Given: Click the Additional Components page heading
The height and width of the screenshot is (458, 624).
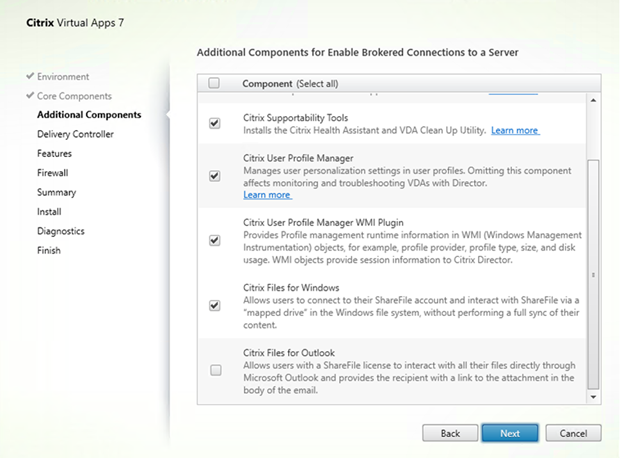Looking at the screenshot, I should pyautogui.click(x=357, y=53).
